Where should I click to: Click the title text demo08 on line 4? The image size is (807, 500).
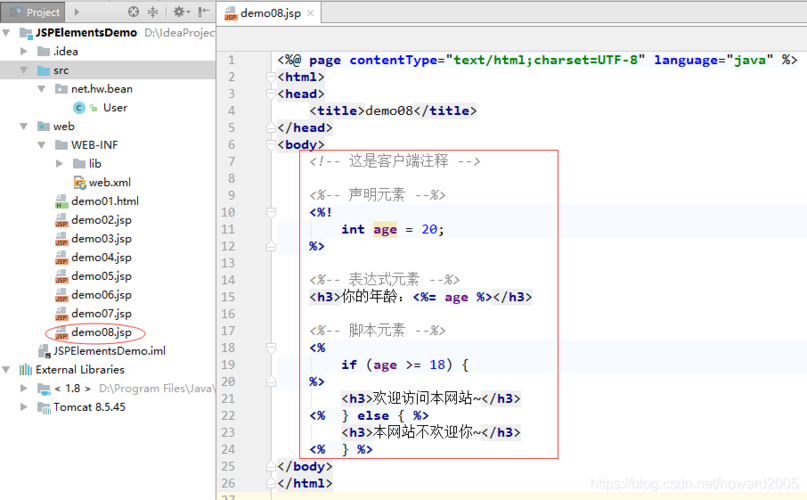point(389,111)
